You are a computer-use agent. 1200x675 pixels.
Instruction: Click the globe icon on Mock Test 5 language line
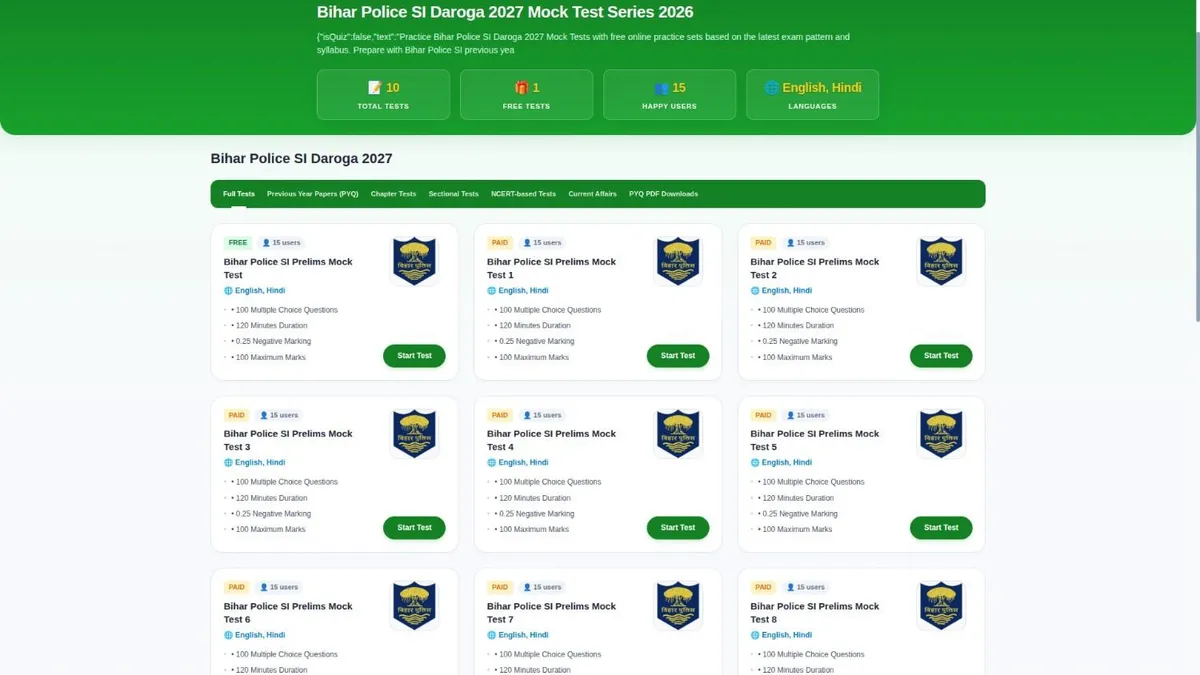pos(755,463)
